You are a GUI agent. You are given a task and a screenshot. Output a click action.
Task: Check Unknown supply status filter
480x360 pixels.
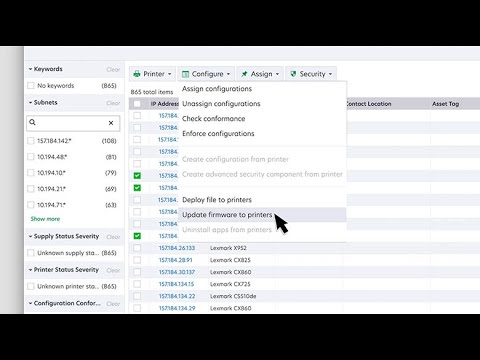pyautogui.click(x=31, y=253)
